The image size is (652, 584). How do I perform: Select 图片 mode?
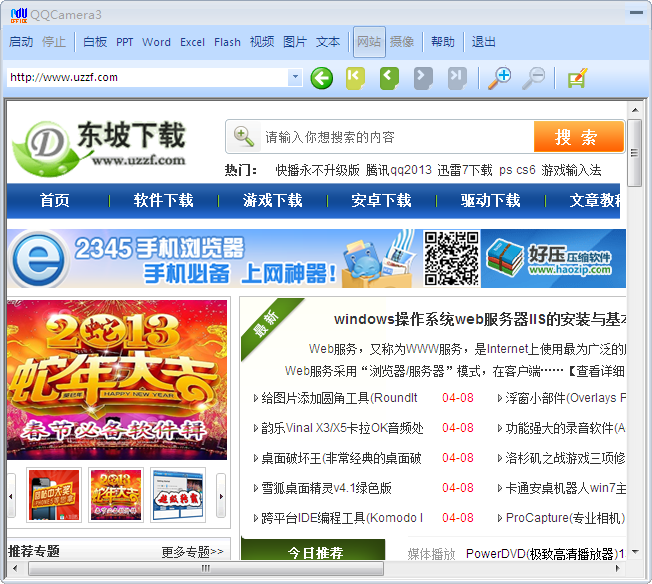coord(295,42)
